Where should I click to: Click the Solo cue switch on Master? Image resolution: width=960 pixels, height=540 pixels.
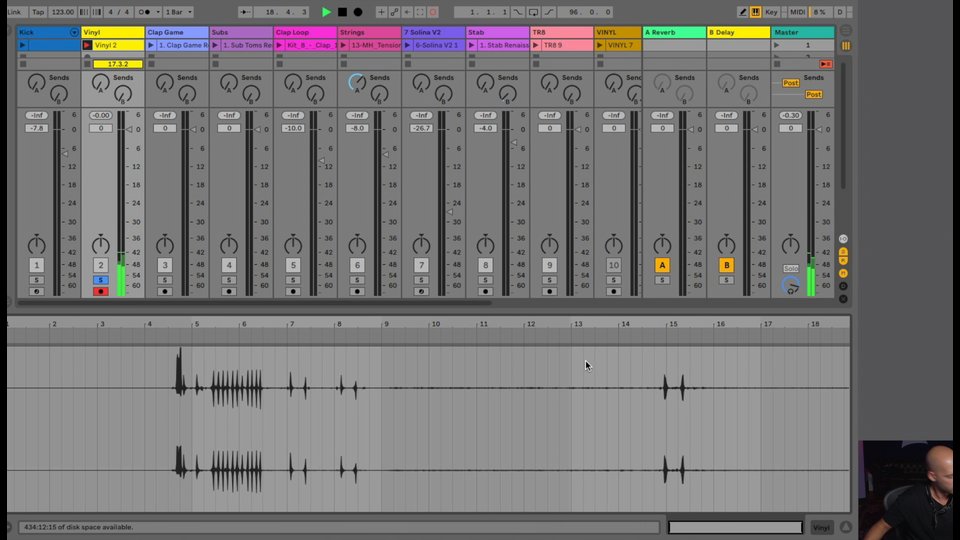click(x=790, y=268)
